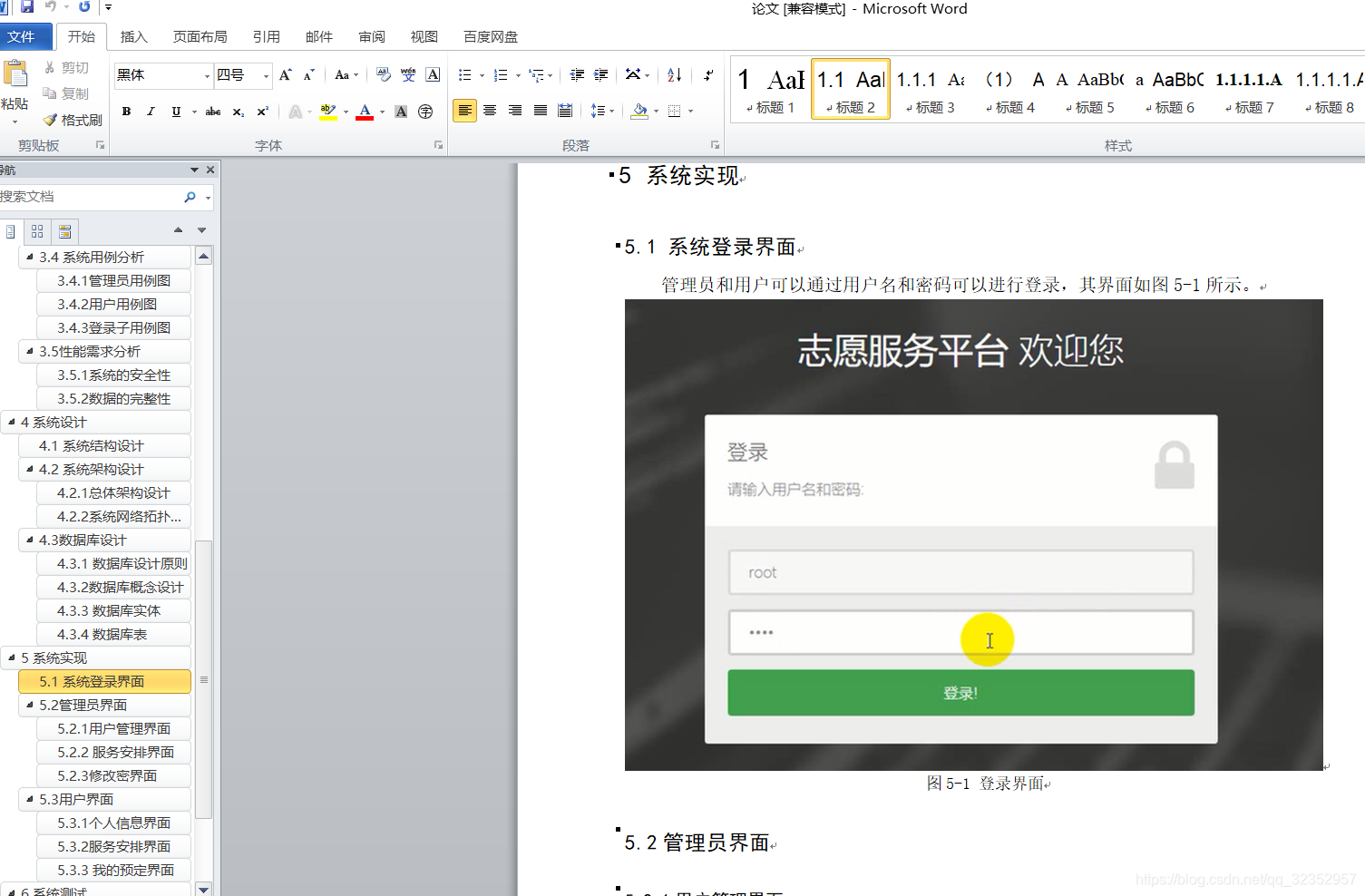This screenshot has width=1365, height=896.
Task: Collapse the 3.4 系统用例分析 node
Action: pos(29,257)
